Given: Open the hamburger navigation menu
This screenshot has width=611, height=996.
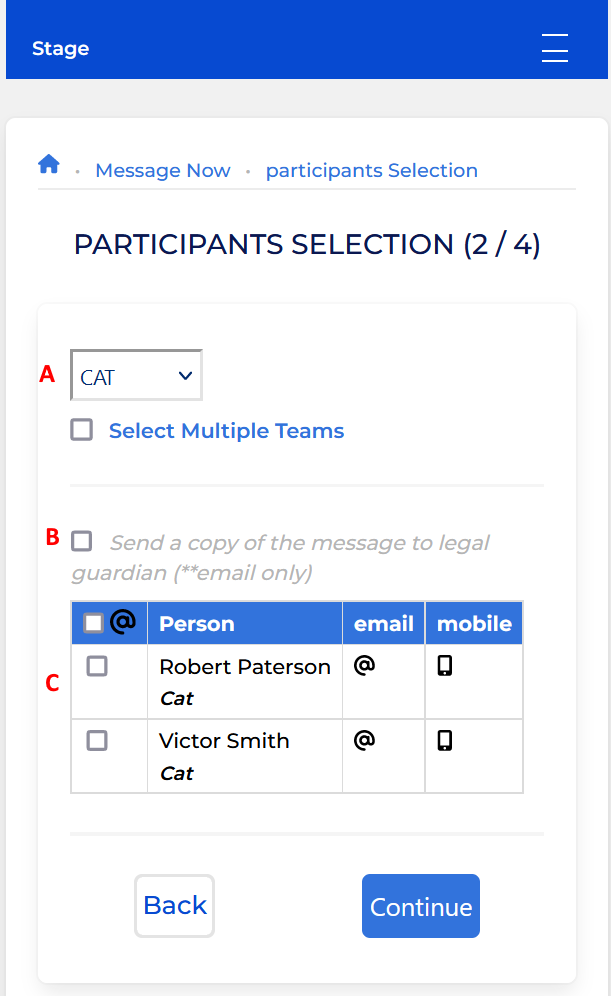Looking at the screenshot, I should (x=554, y=48).
